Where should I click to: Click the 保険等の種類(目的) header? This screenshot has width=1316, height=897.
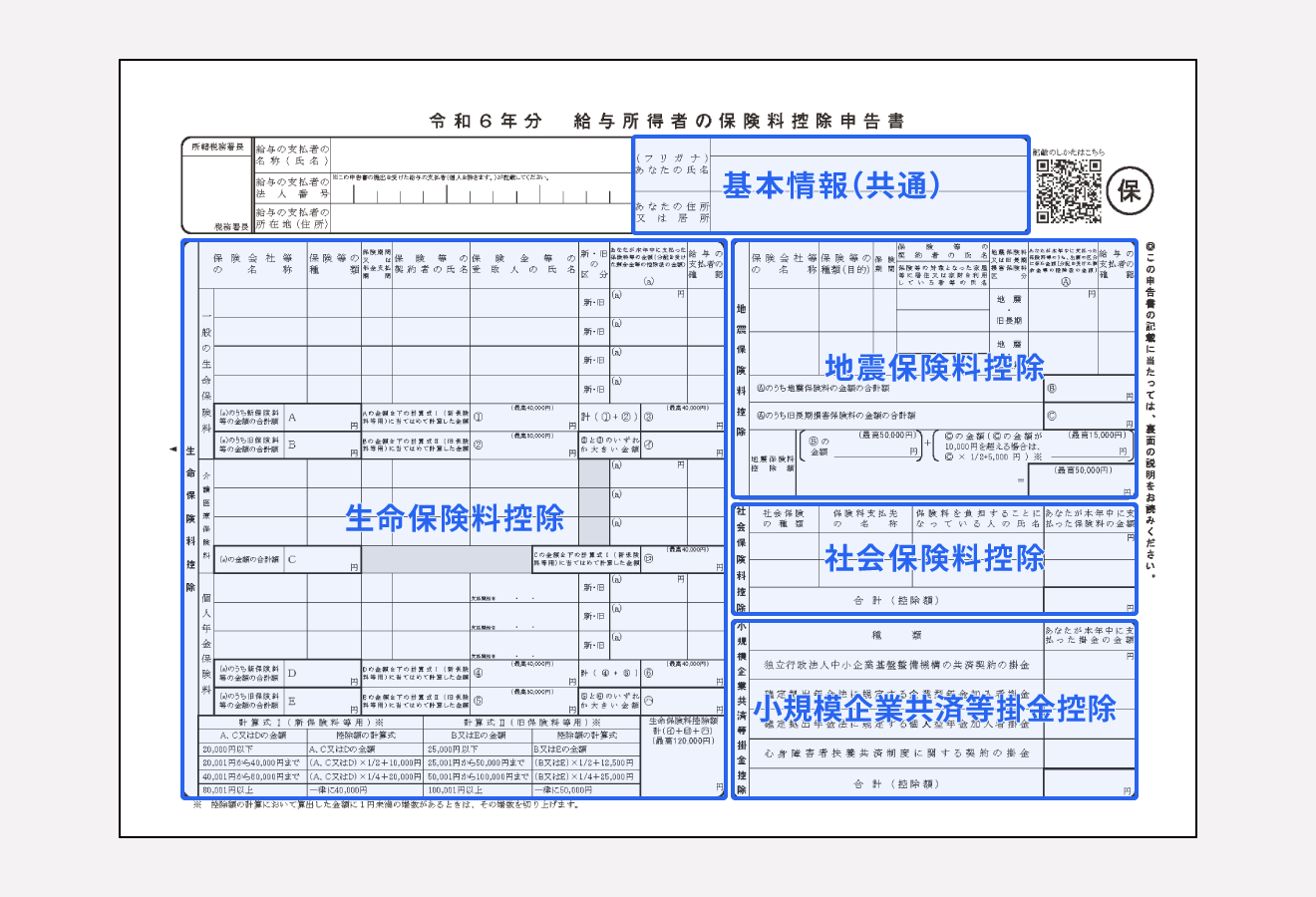(x=845, y=264)
